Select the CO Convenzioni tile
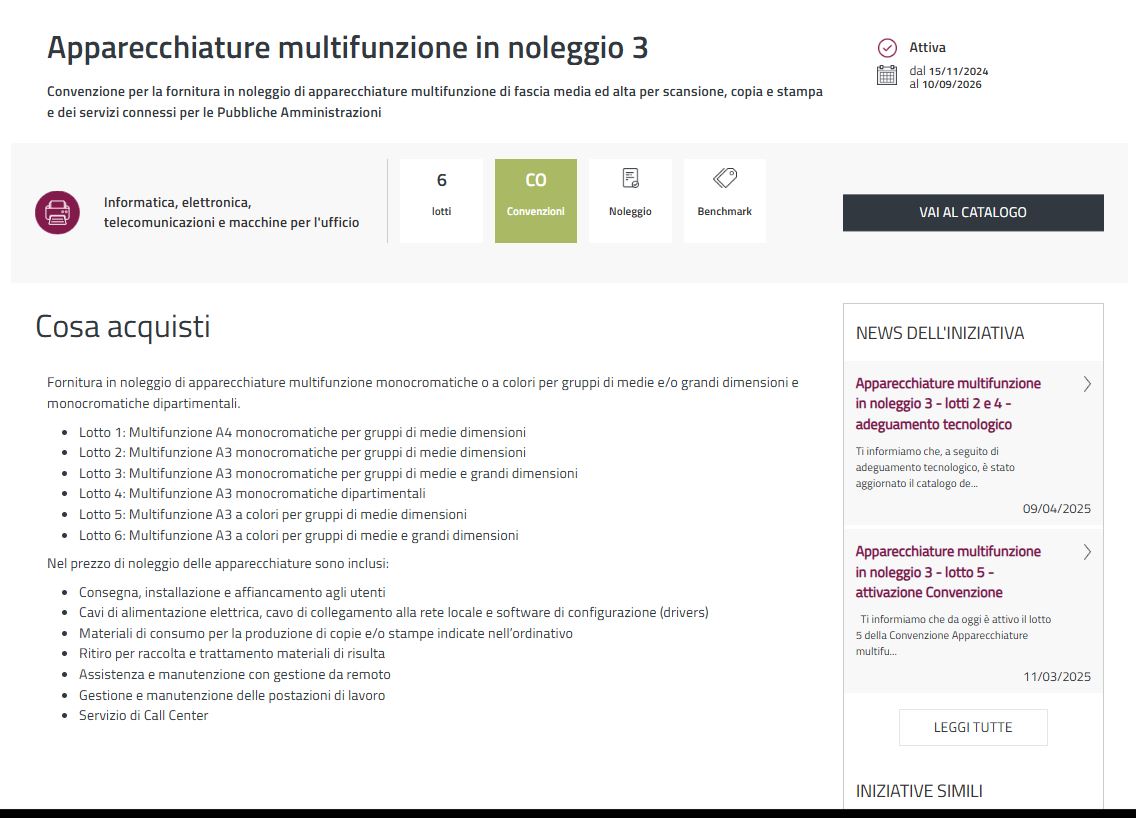The width and height of the screenshot is (1136, 818). point(535,200)
